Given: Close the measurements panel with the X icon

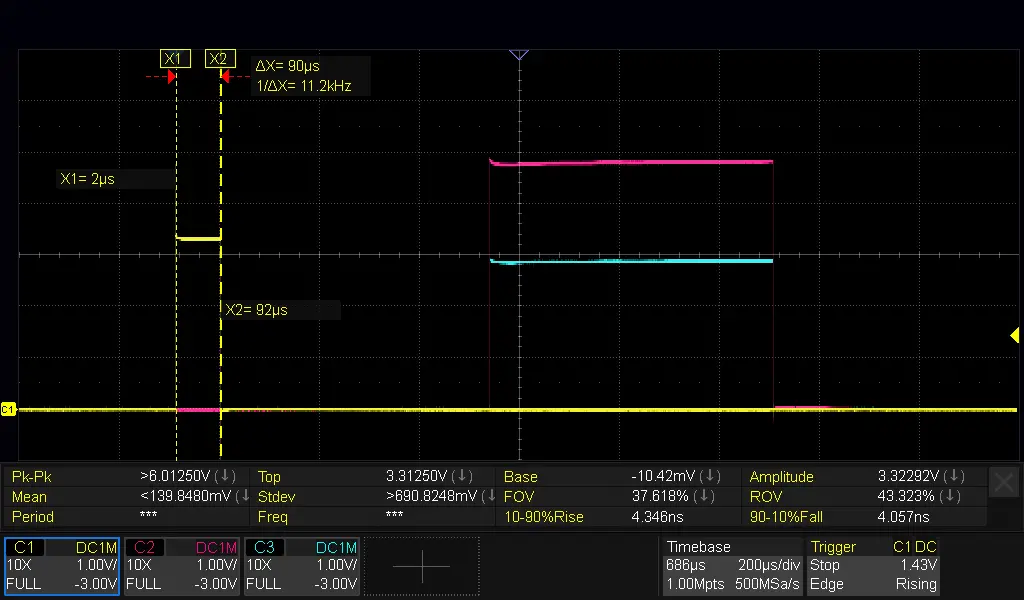Looking at the screenshot, I should click(1004, 483).
